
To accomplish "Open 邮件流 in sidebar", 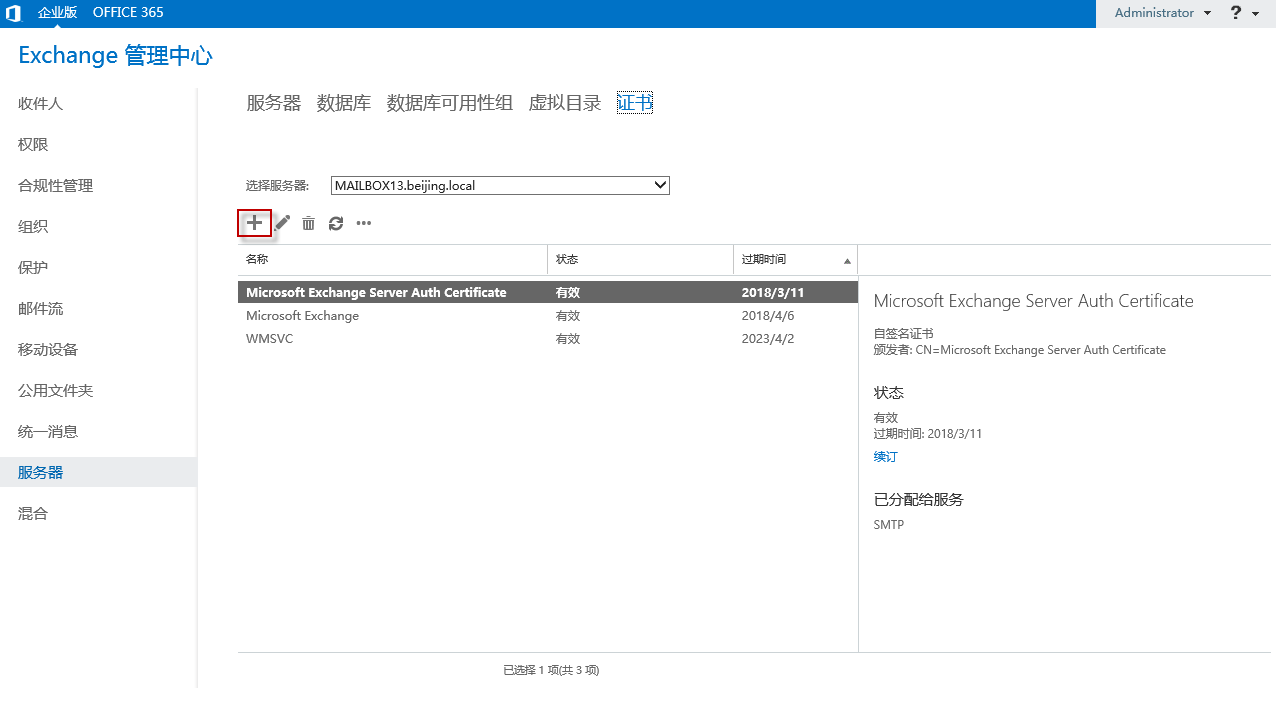I will click(x=41, y=309).
